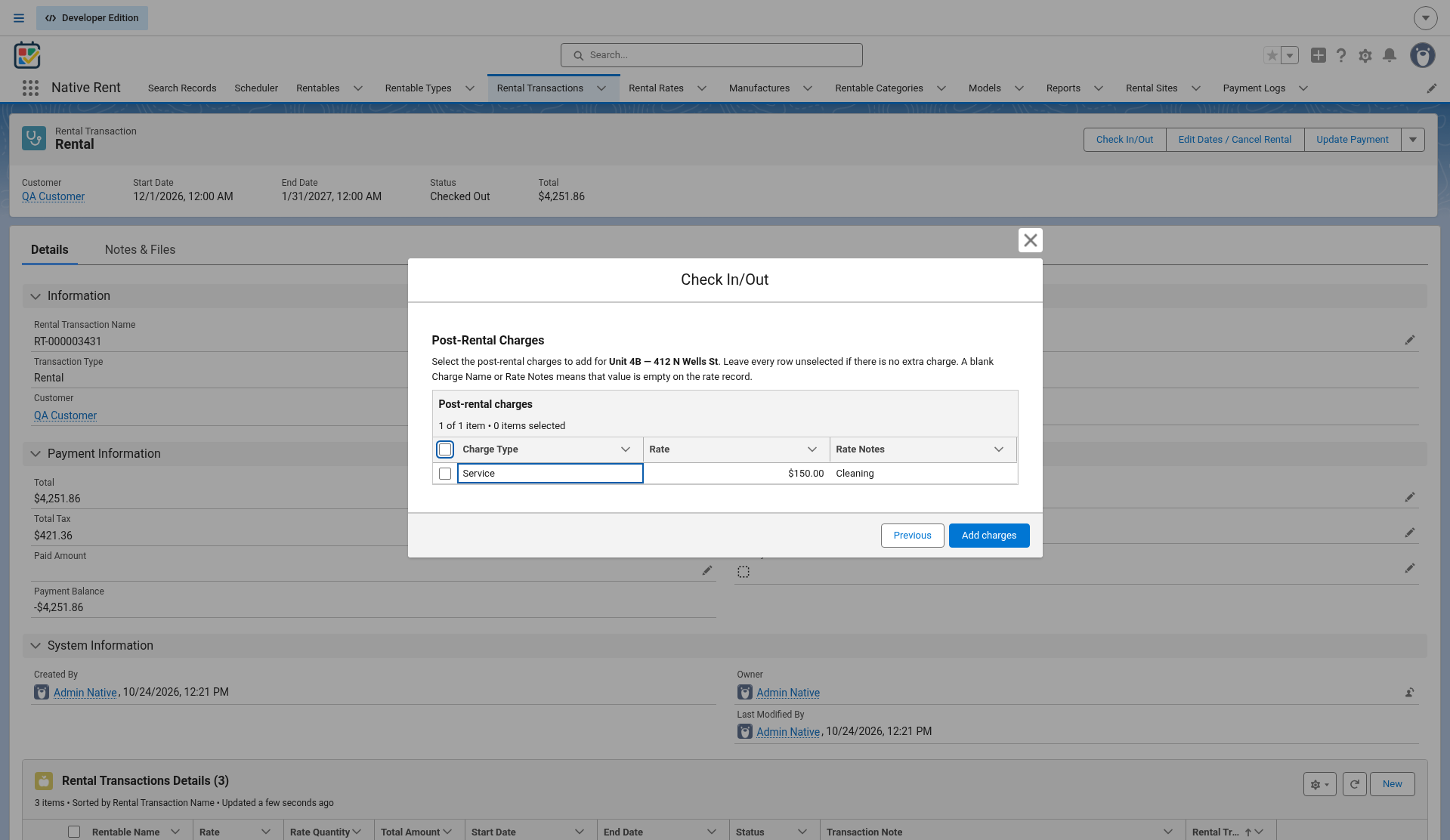Open the user profile avatar

pyautogui.click(x=1423, y=55)
